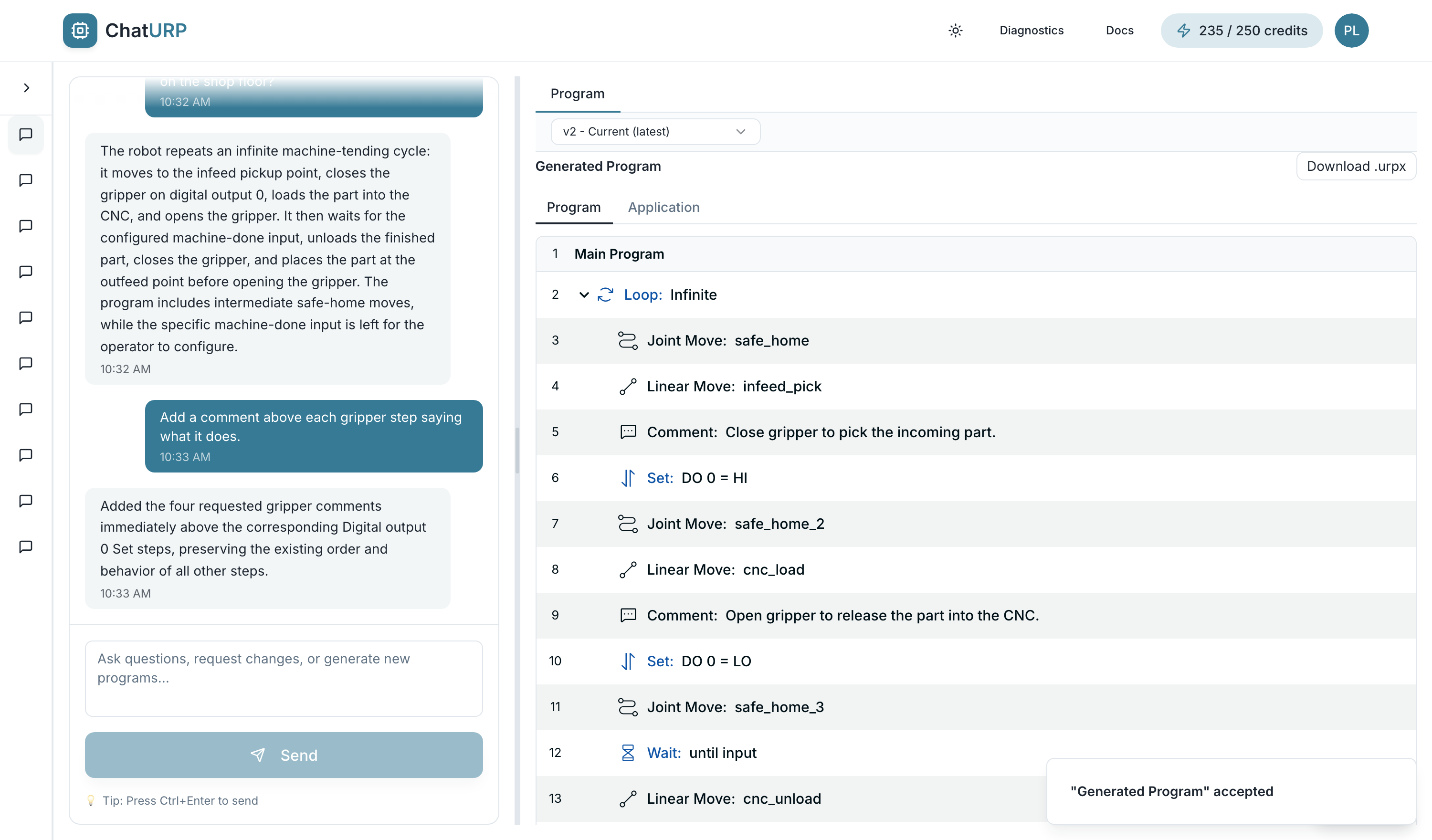The width and height of the screenshot is (1432, 840).
Task: Select the Wait: until input step text
Action: click(x=702, y=753)
